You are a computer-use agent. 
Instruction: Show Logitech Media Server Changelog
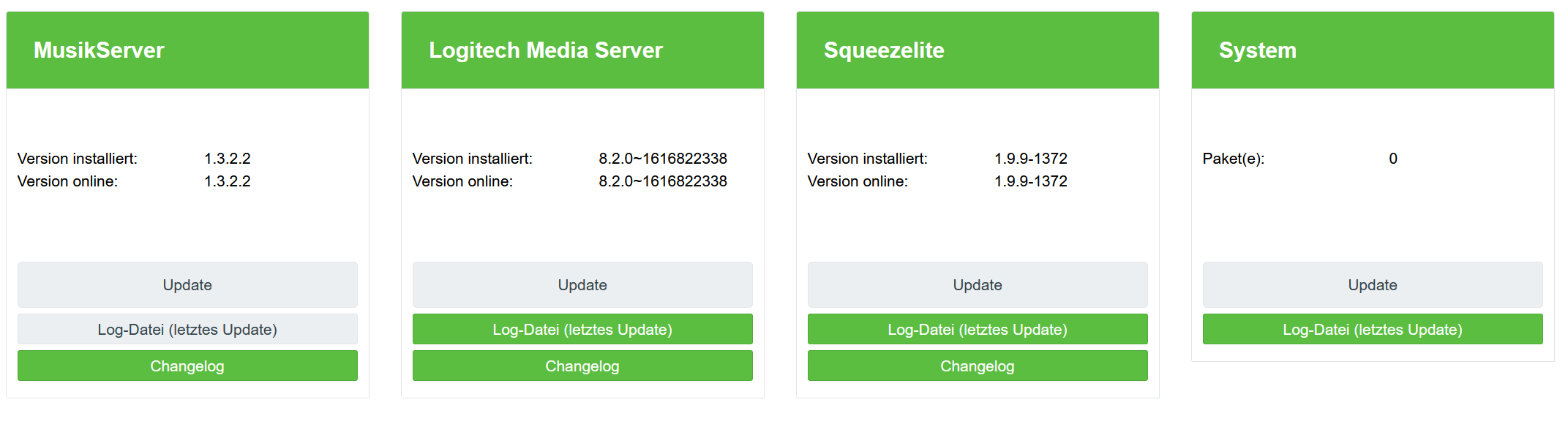[x=582, y=366]
